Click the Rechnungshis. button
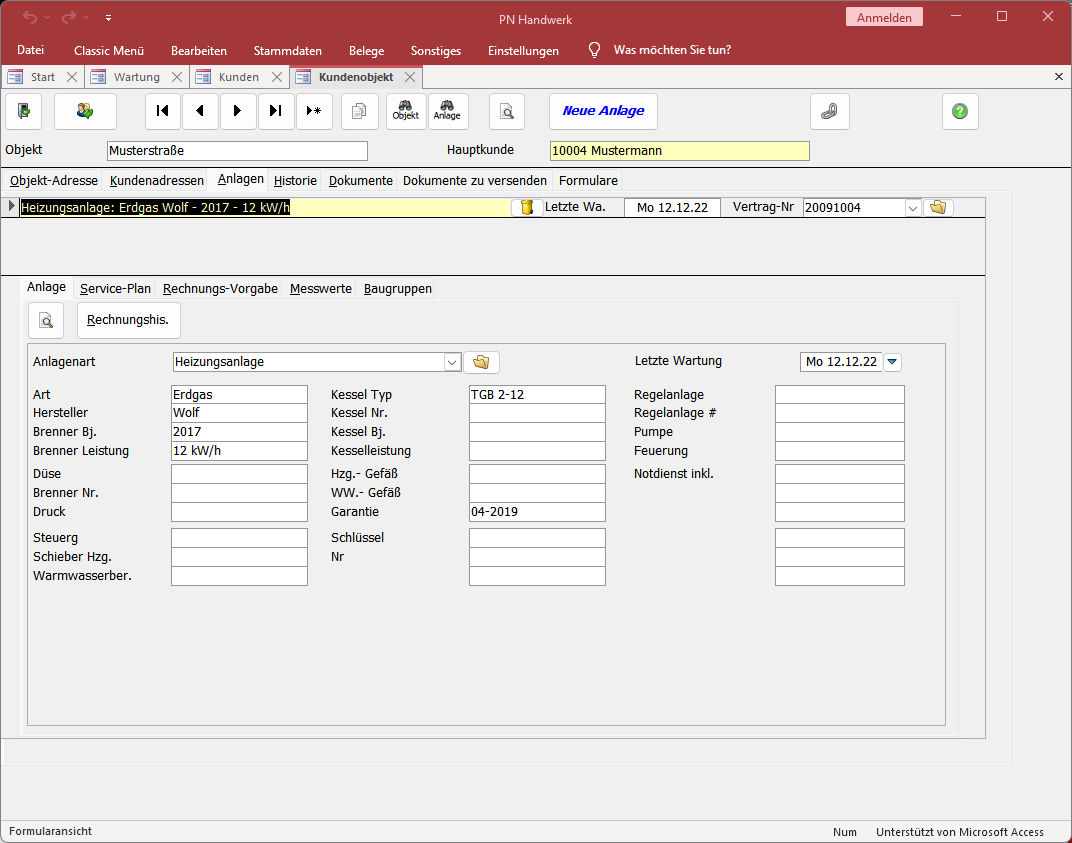This screenshot has height=843, width=1072. pos(129,321)
